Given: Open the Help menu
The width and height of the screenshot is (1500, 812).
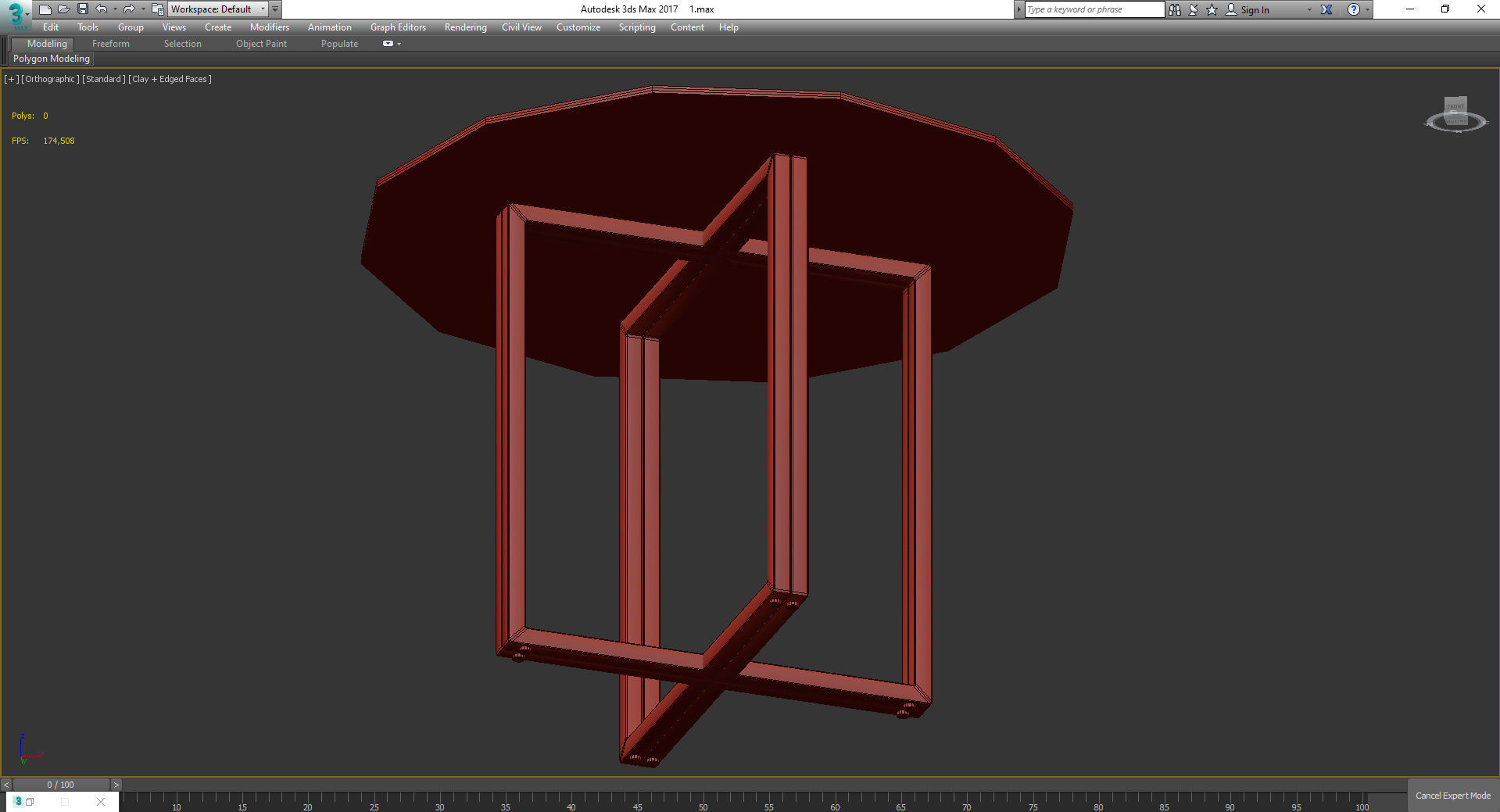Looking at the screenshot, I should (729, 27).
